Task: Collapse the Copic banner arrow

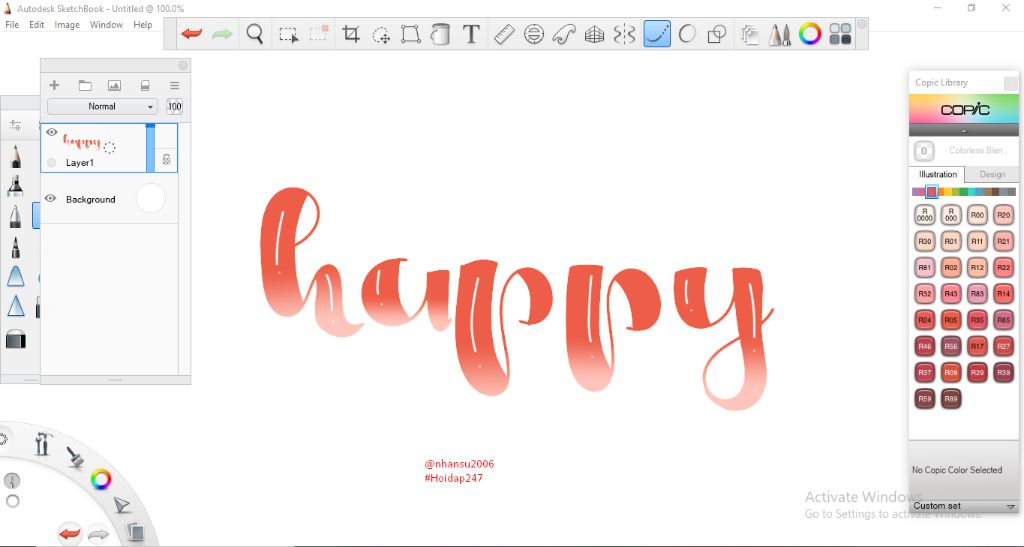Action: point(963,131)
